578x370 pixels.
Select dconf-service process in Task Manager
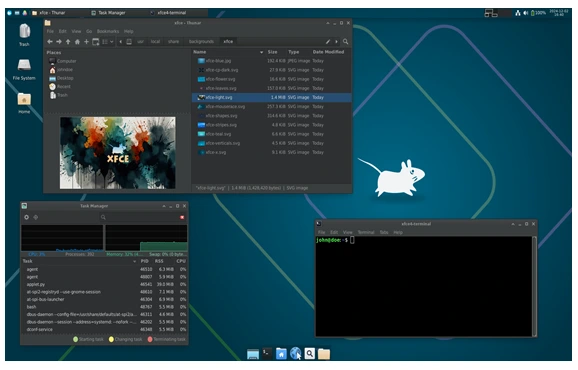104,330
